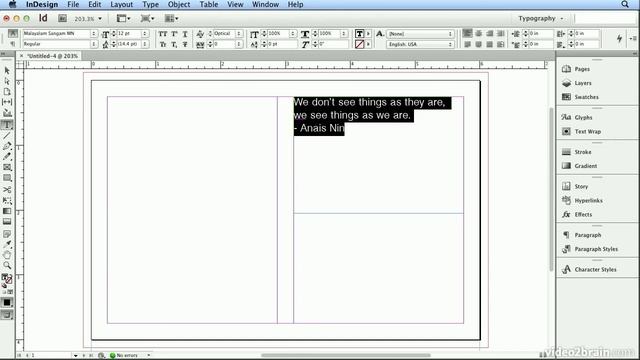Select the Gradient Feather tool
The image size is (640, 360).
pos(7,221)
